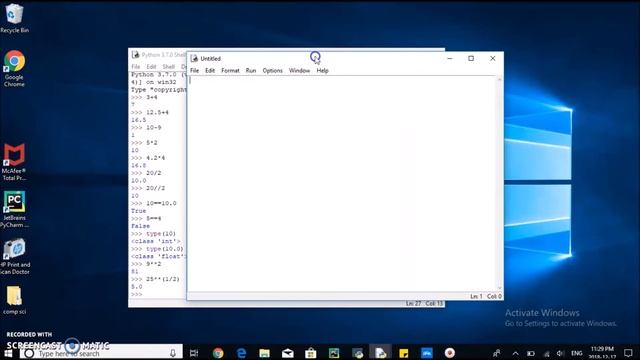Switch to IDLE editor taskbar icon
Viewport: 640px width, 360px height.
pyautogui.click(x=380, y=353)
